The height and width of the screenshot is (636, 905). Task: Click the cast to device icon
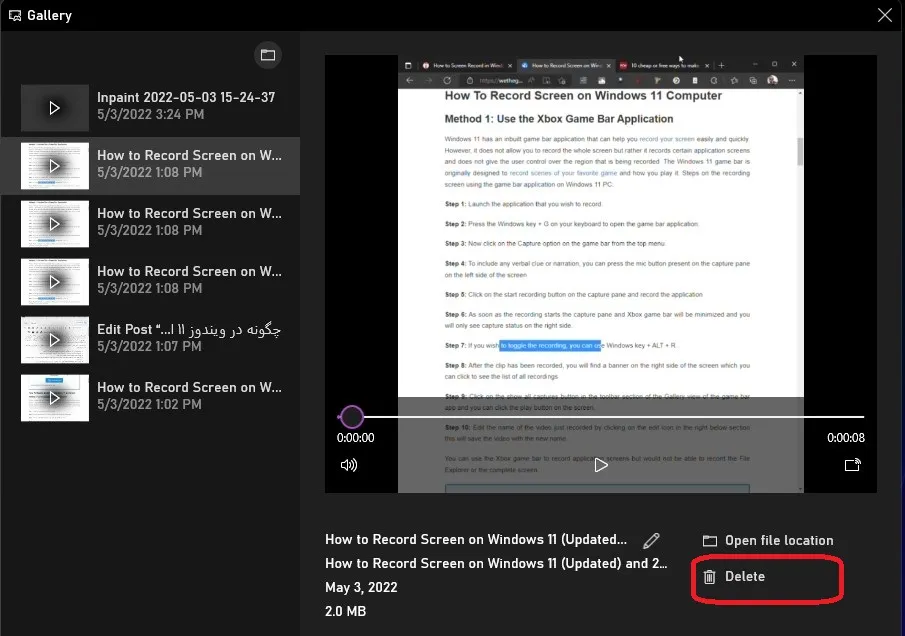[x=852, y=465]
